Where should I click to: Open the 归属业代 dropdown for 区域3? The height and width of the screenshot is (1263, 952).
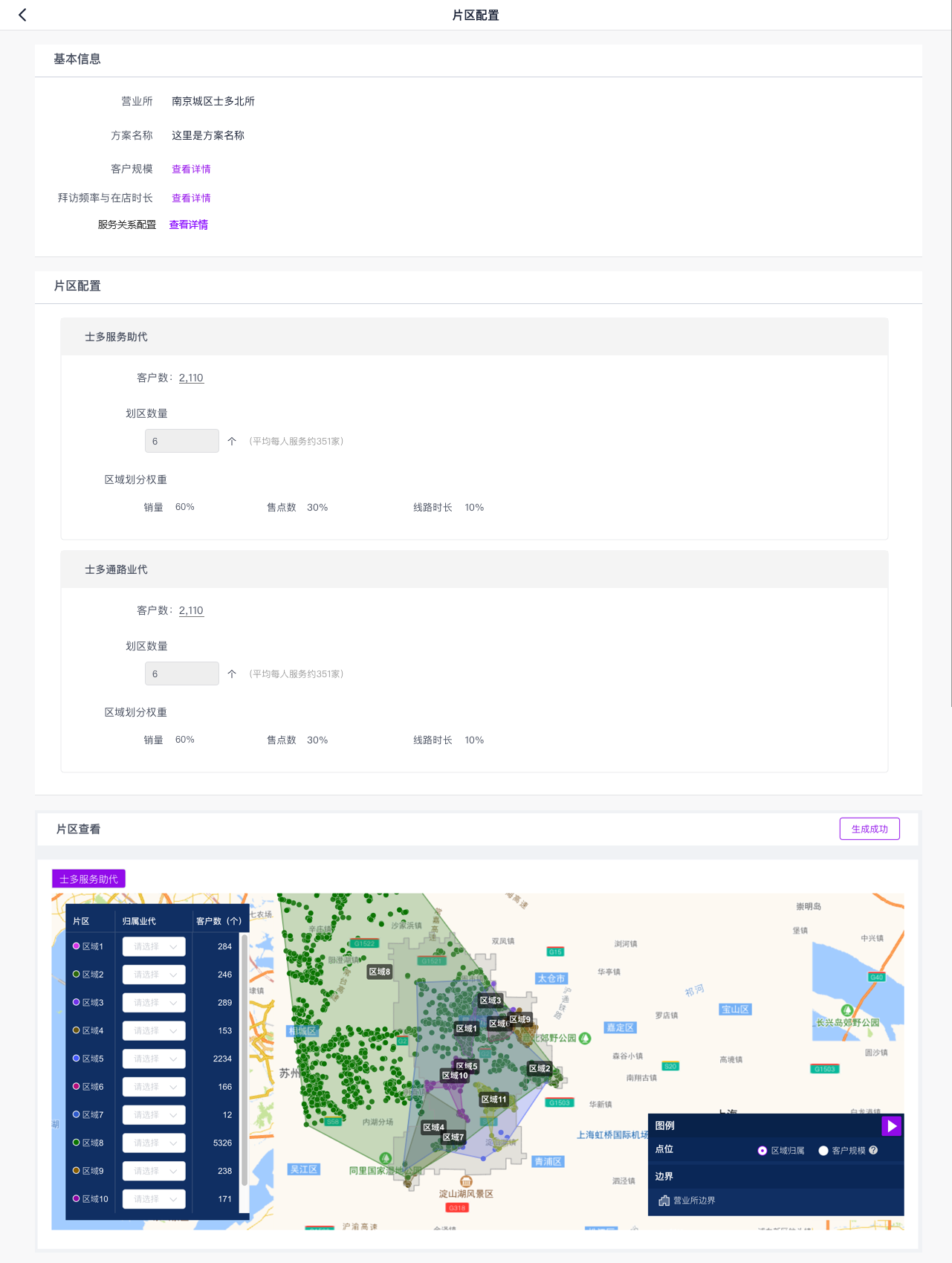154,1003
